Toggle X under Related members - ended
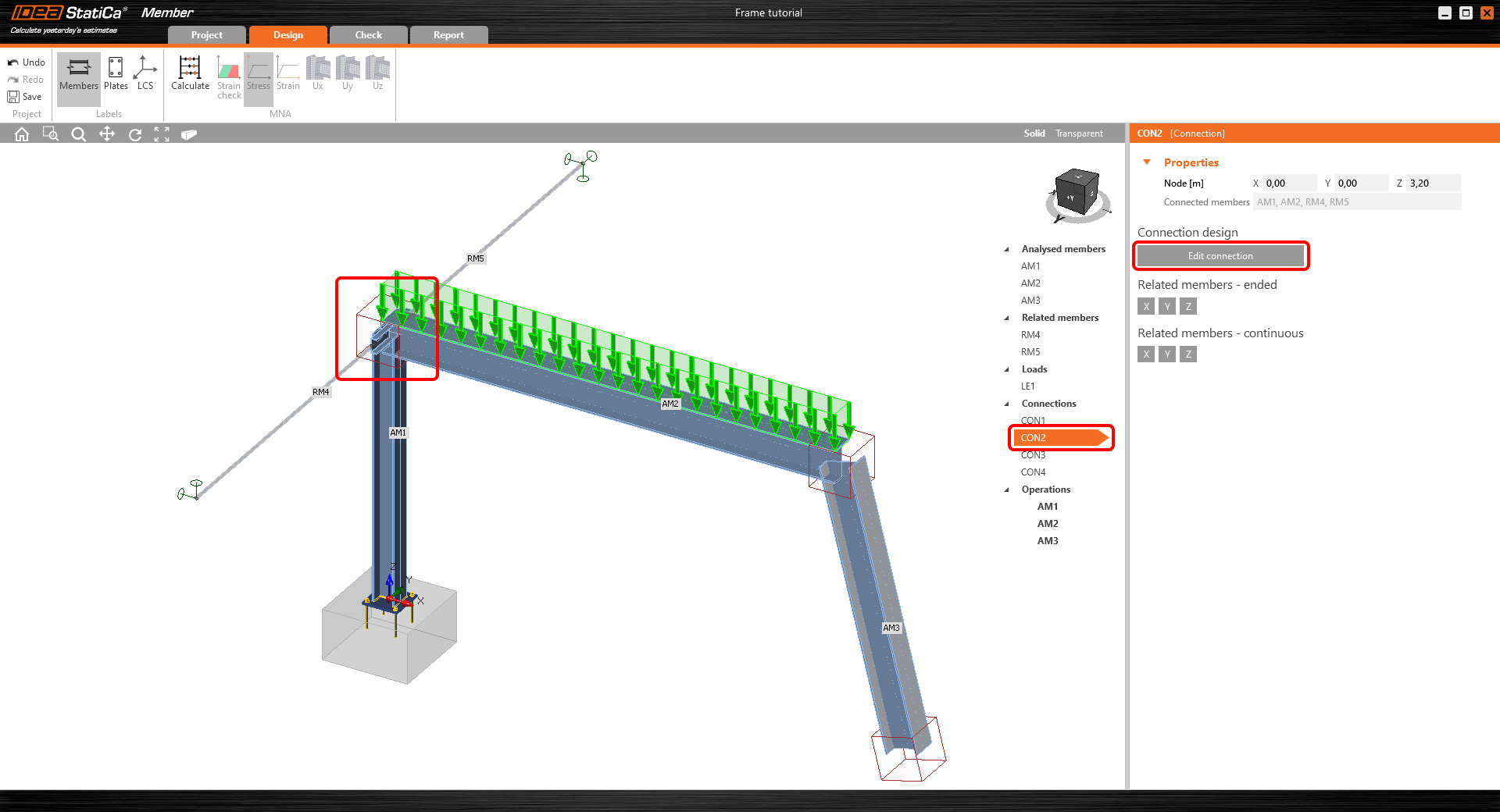The height and width of the screenshot is (812, 1500). 1146,307
